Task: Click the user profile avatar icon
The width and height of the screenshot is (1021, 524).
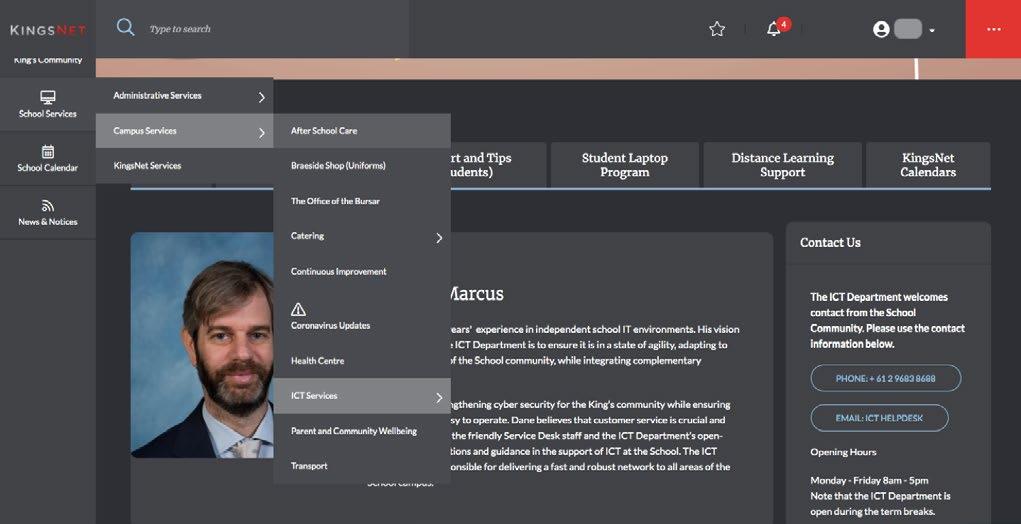Action: (881, 29)
